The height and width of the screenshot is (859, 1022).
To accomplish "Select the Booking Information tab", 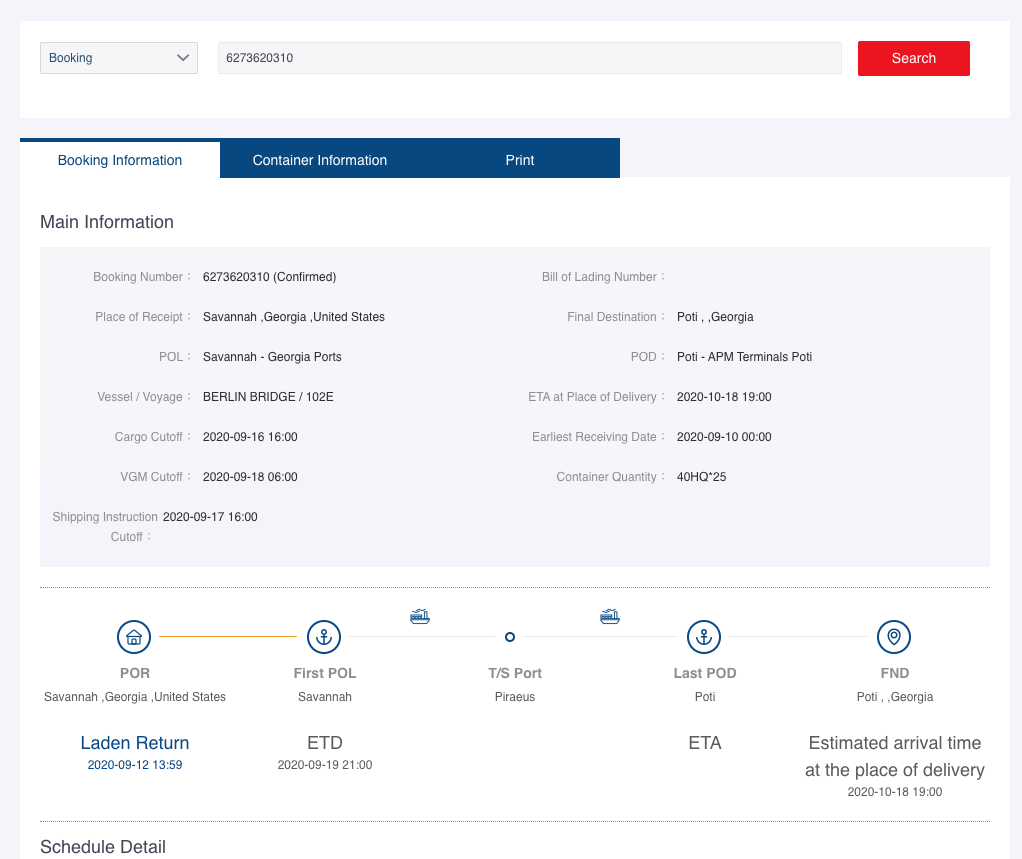I will [x=120, y=160].
